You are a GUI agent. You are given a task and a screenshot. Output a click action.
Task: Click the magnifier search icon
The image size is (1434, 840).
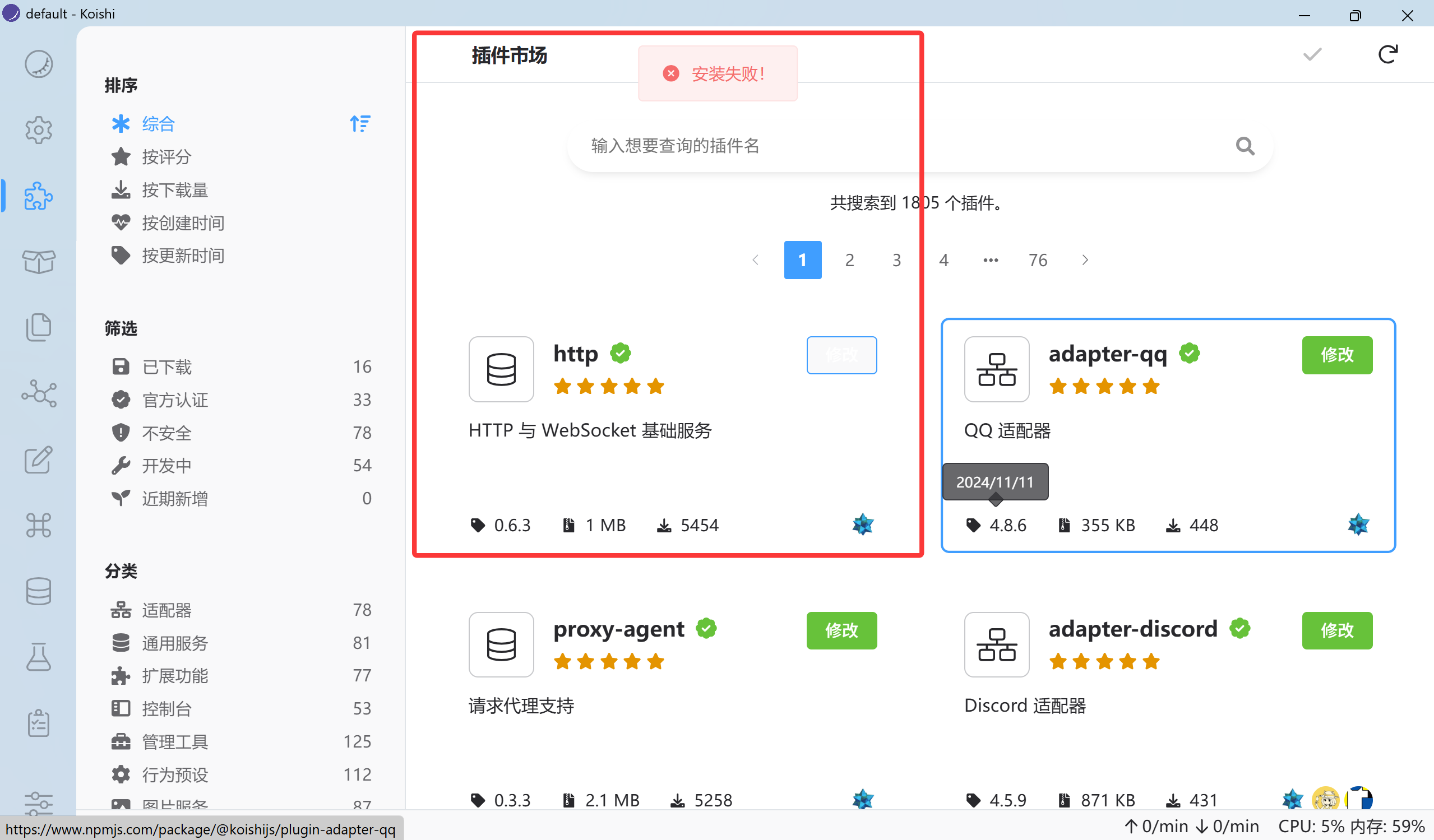[x=1245, y=146]
